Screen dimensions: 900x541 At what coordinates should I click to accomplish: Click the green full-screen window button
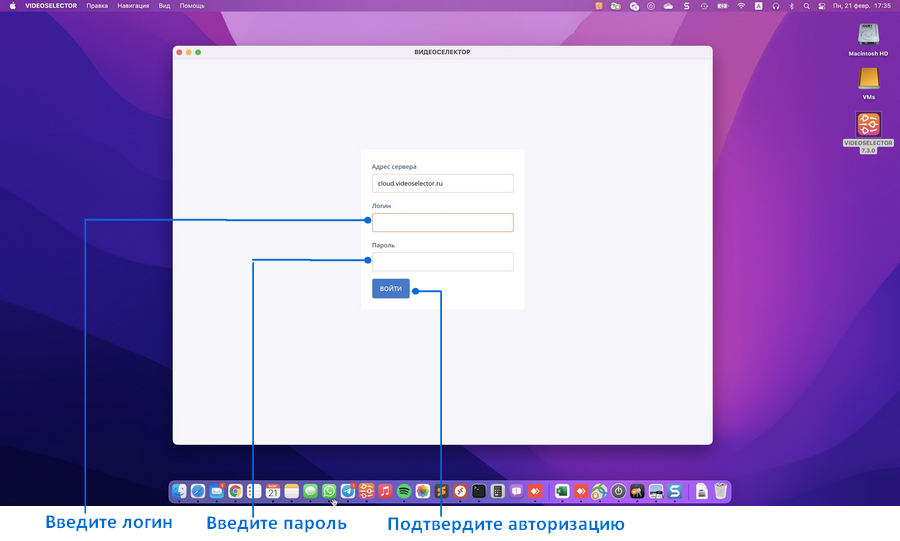point(198,52)
